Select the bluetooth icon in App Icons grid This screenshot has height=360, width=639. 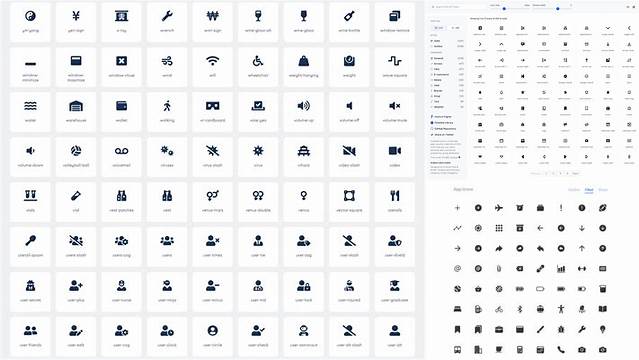coord(519,309)
